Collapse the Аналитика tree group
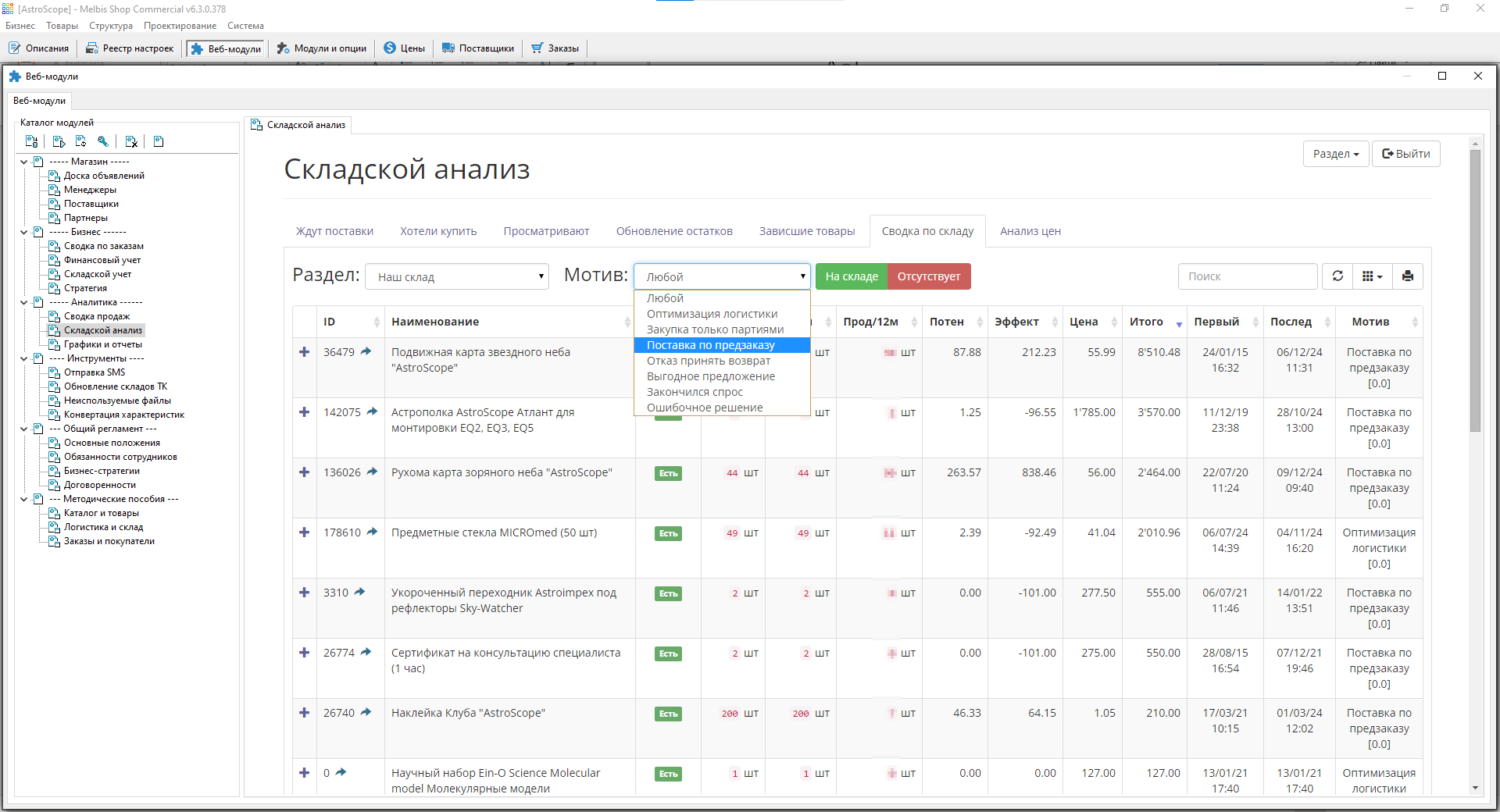This screenshot has height=812, width=1500. [x=24, y=302]
